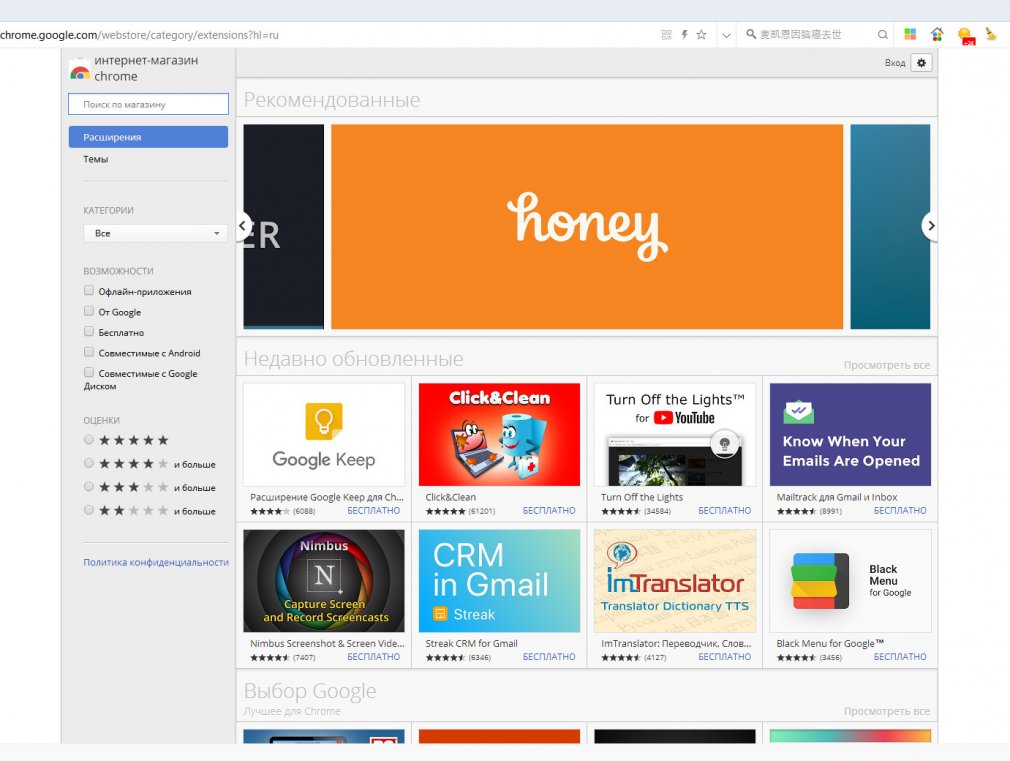Click БЕСПЛАТНО under Turn Off the Lights
The width and height of the screenshot is (1010, 761).
[725, 510]
